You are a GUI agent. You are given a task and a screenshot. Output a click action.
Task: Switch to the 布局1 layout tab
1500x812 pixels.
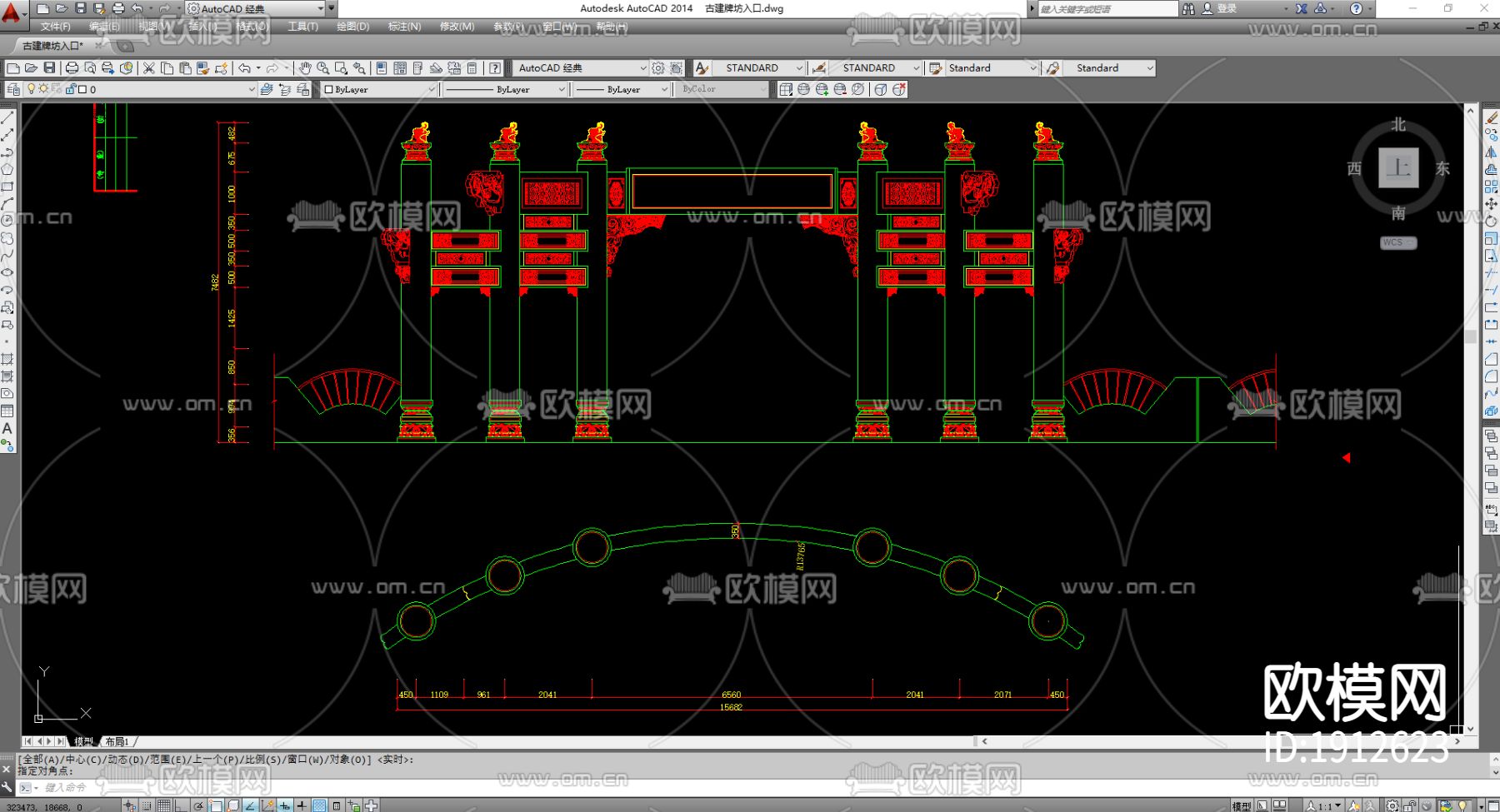pos(117,741)
